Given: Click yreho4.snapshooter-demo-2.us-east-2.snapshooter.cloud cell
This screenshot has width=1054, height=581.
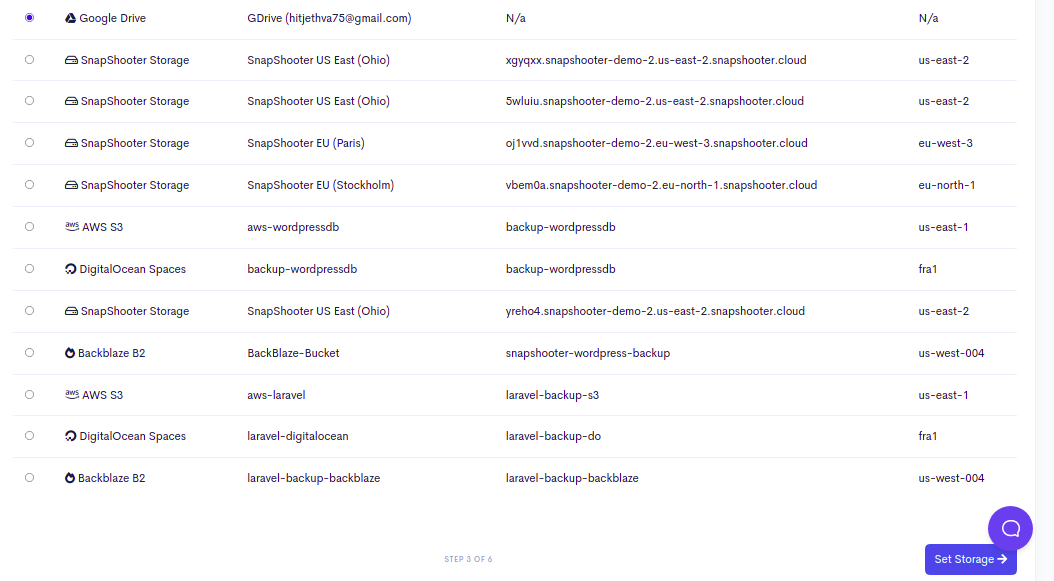Looking at the screenshot, I should (x=655, y=311).
